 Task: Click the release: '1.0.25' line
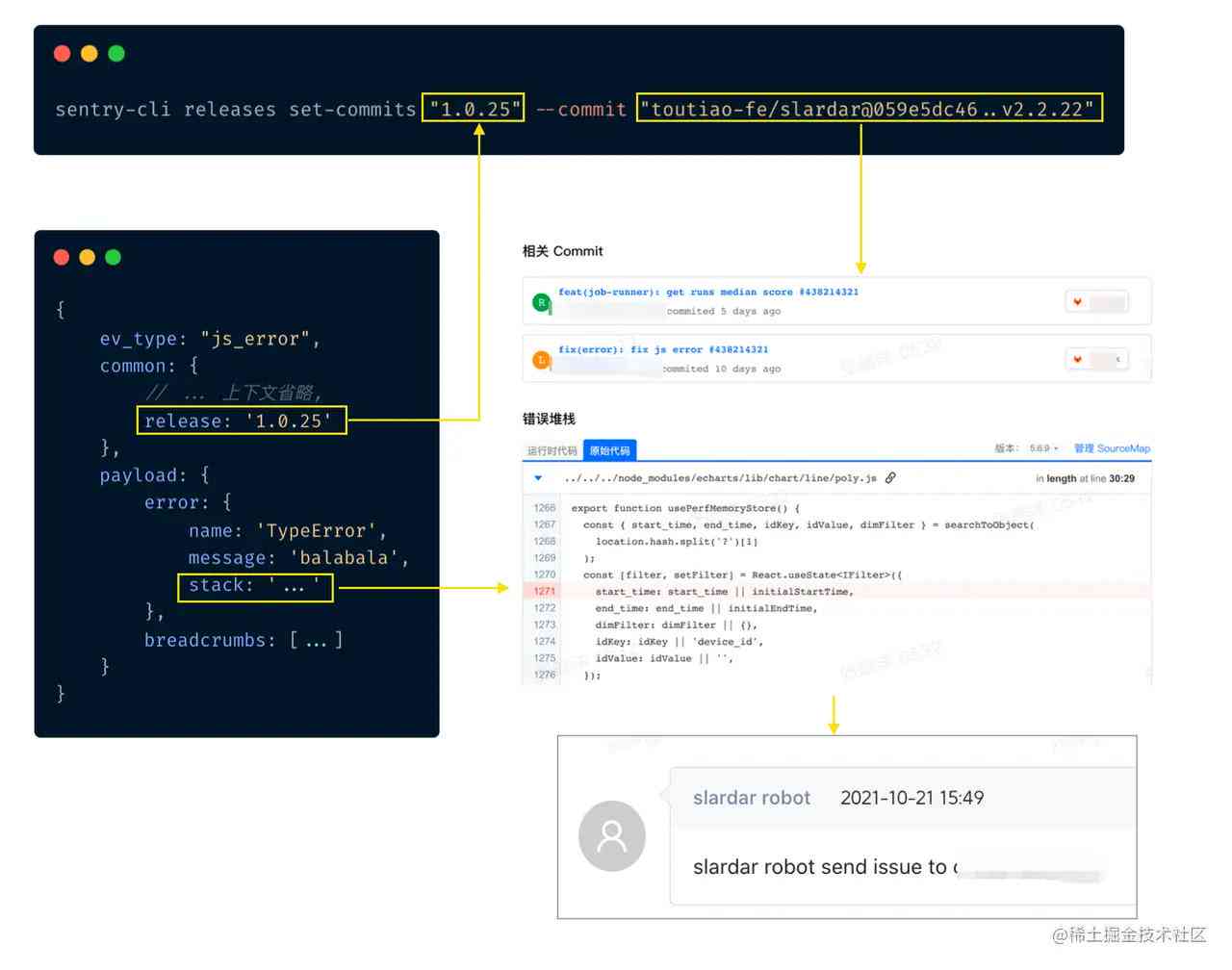click(241, 421)
